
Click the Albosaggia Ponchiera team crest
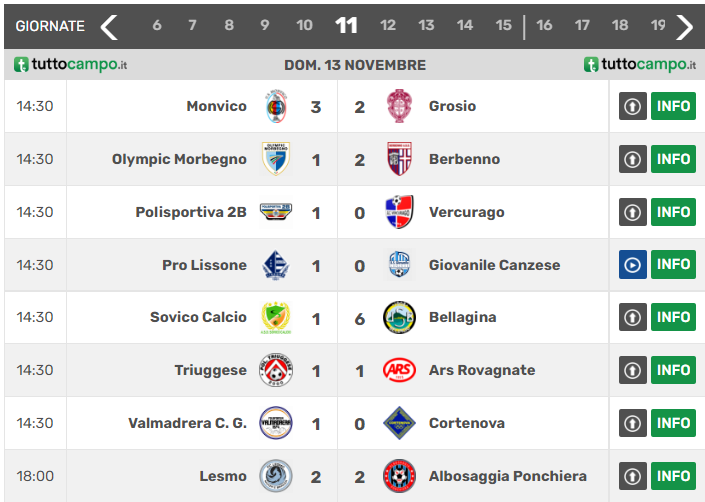pos(399,476)
